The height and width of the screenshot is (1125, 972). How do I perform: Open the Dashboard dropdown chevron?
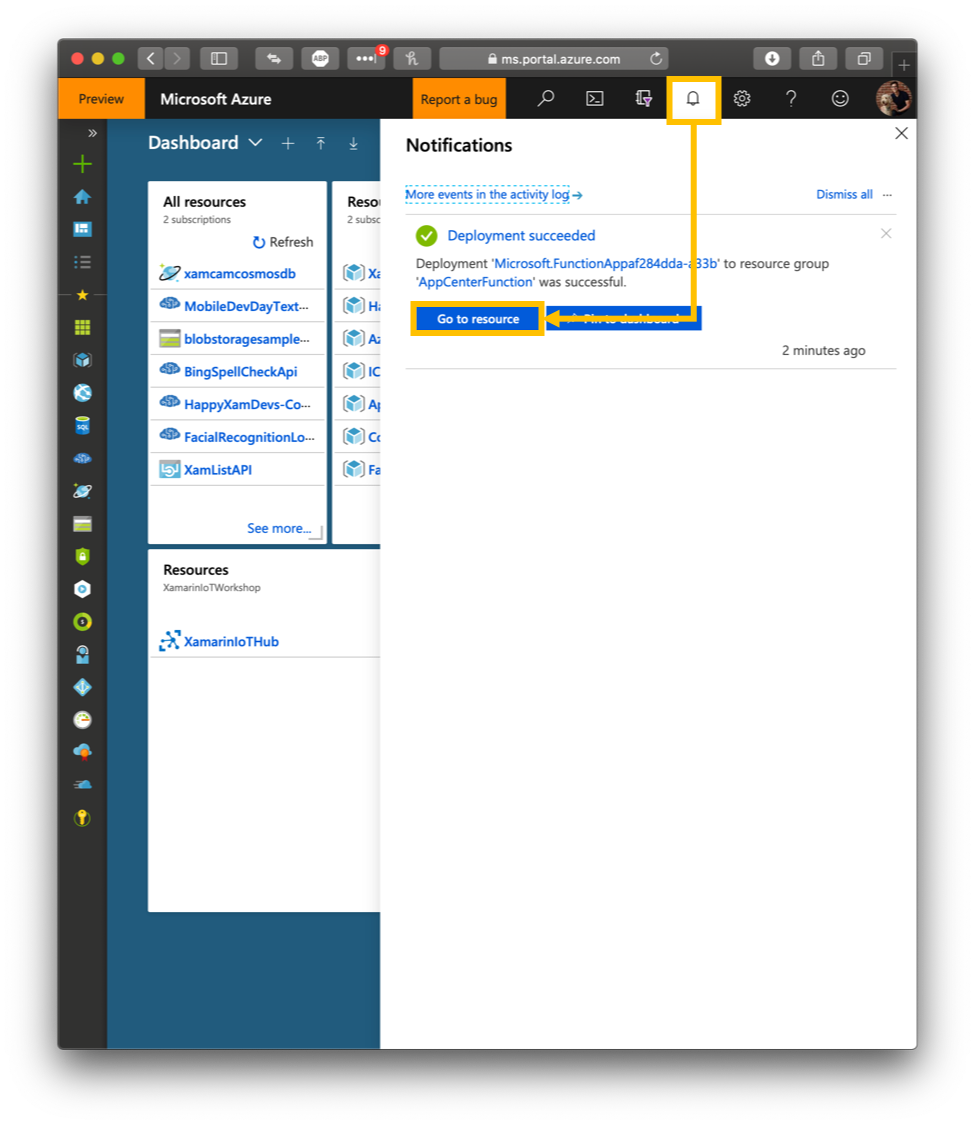tap(255, 143)
